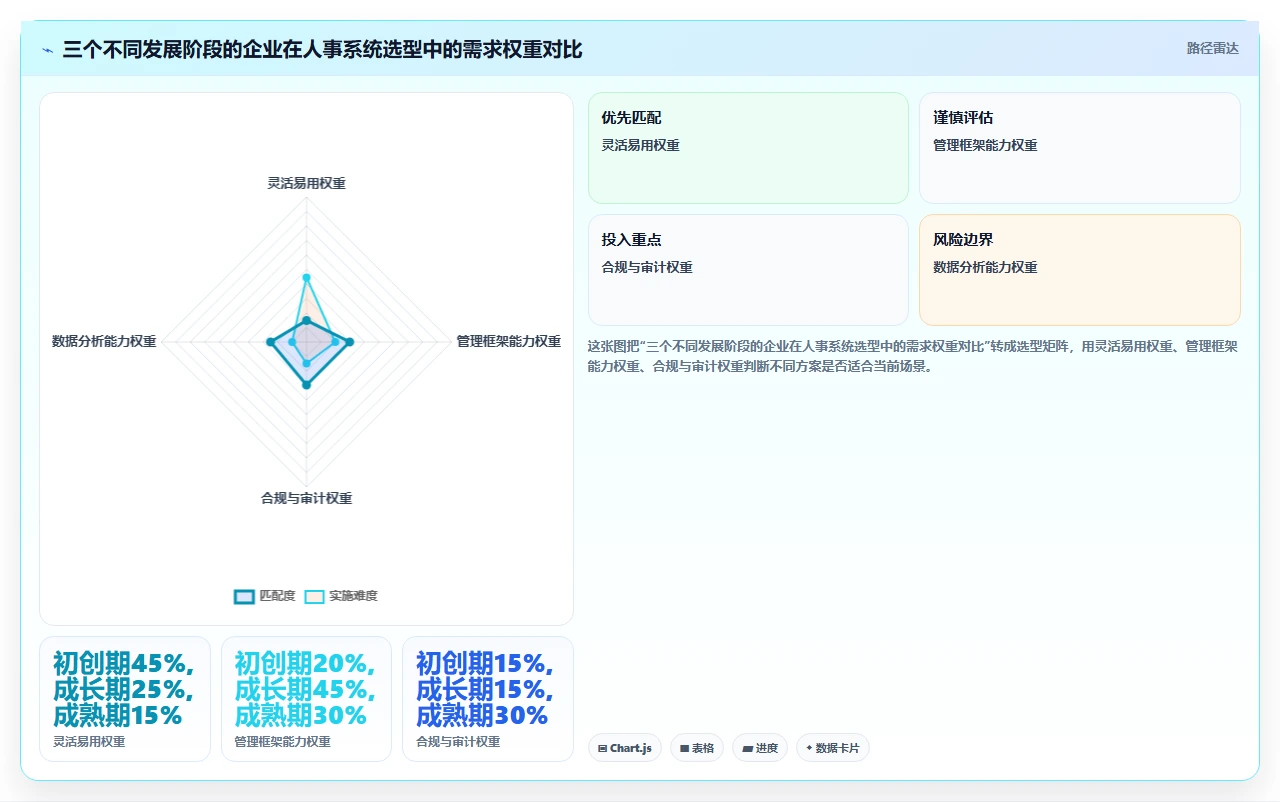Screen dimensions: 1280x802
Task: Click the 路径雷达 label in the header
Action: 1212,48
